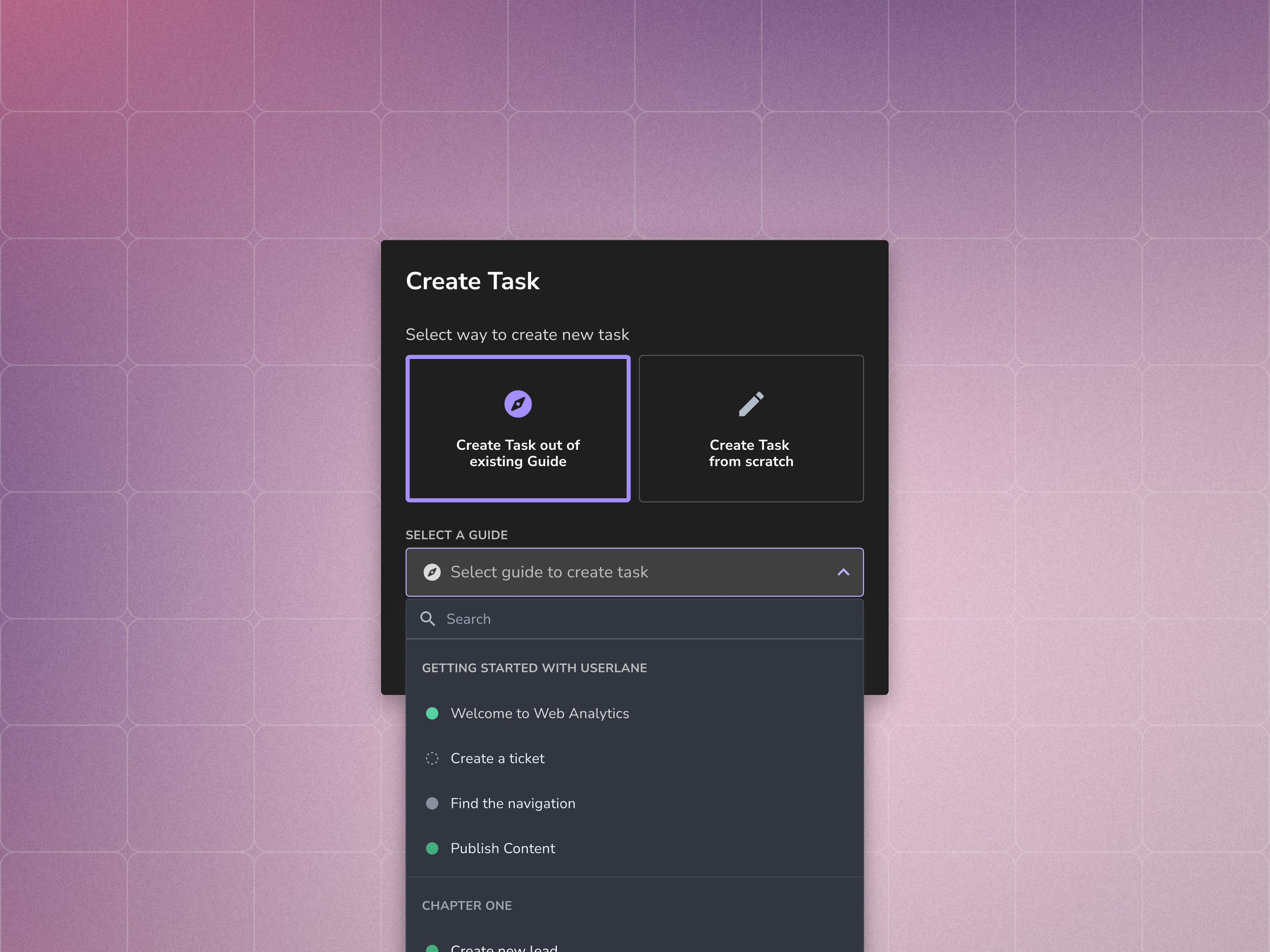The height and width of the screenshot is (952, 1270).
Task: Click the Search field in guide list
Action: click(x=635, y=618)
